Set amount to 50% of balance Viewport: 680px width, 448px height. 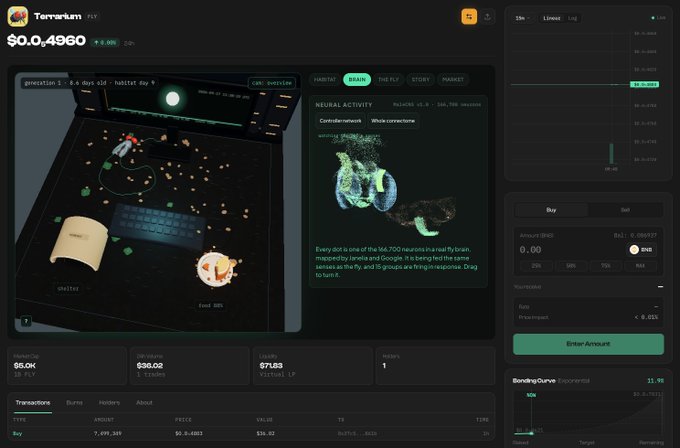571,266
